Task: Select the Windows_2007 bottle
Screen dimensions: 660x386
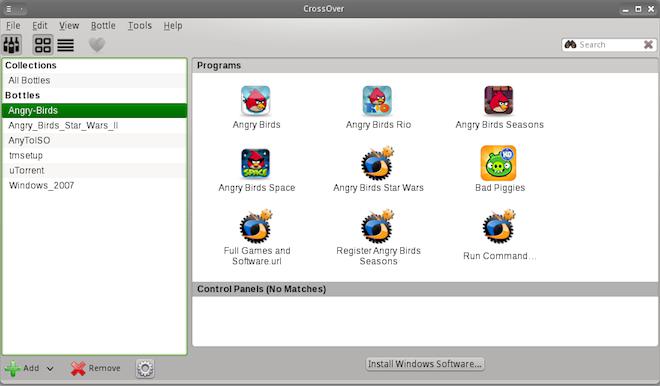Action: tap(94, 186)
